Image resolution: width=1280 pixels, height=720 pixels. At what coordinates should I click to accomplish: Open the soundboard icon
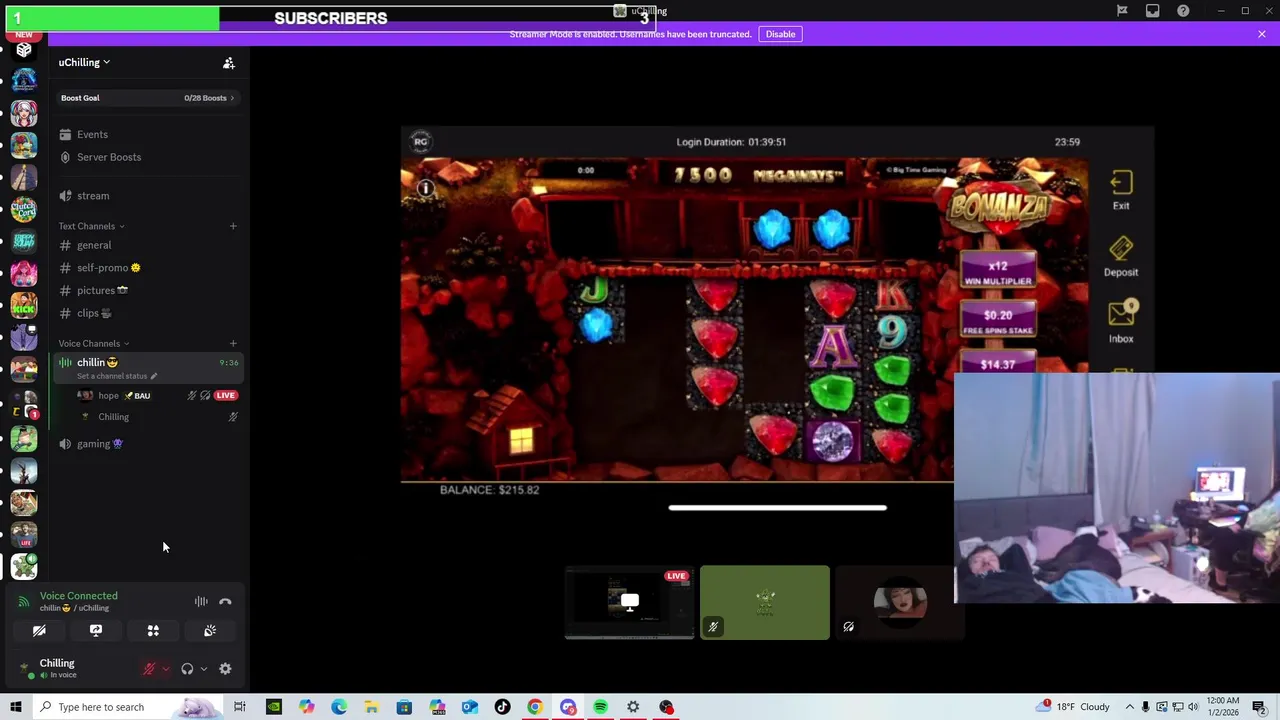pos(210,631)
